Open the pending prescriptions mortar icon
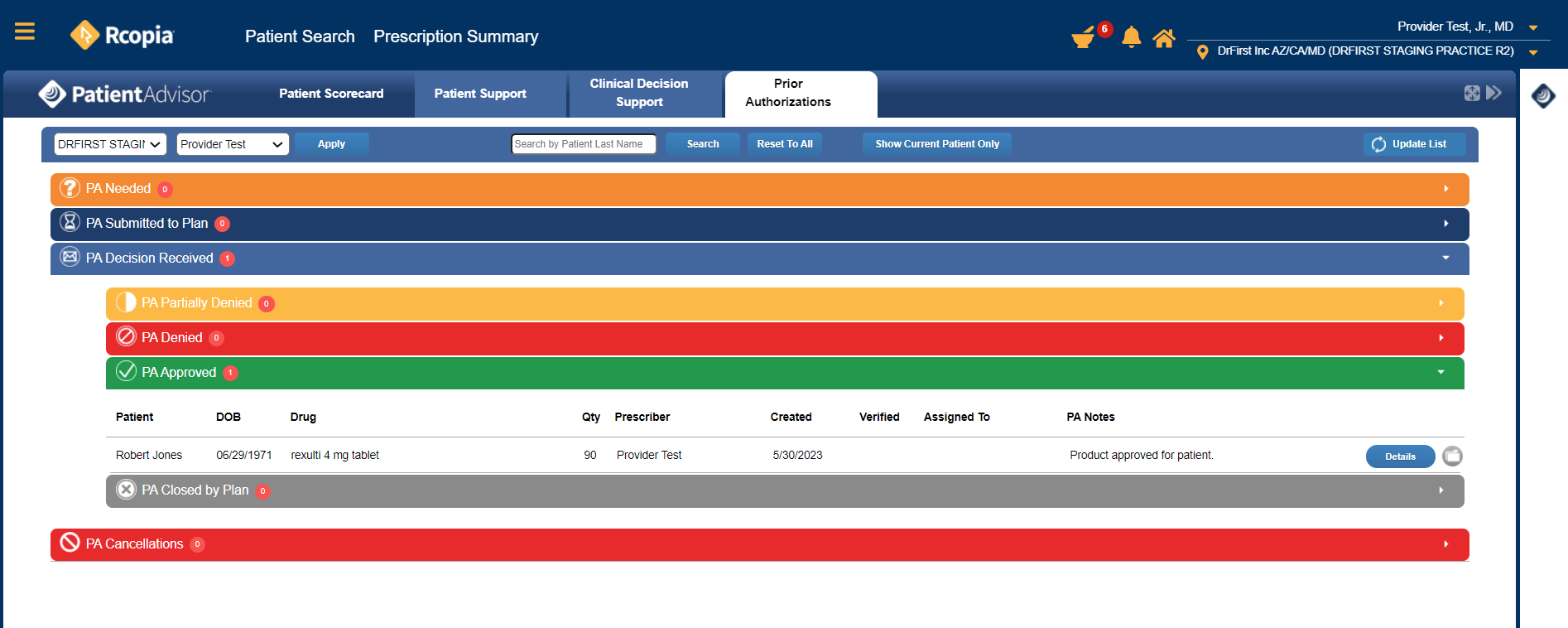The image size is (1568, 628). (1083, 38)
